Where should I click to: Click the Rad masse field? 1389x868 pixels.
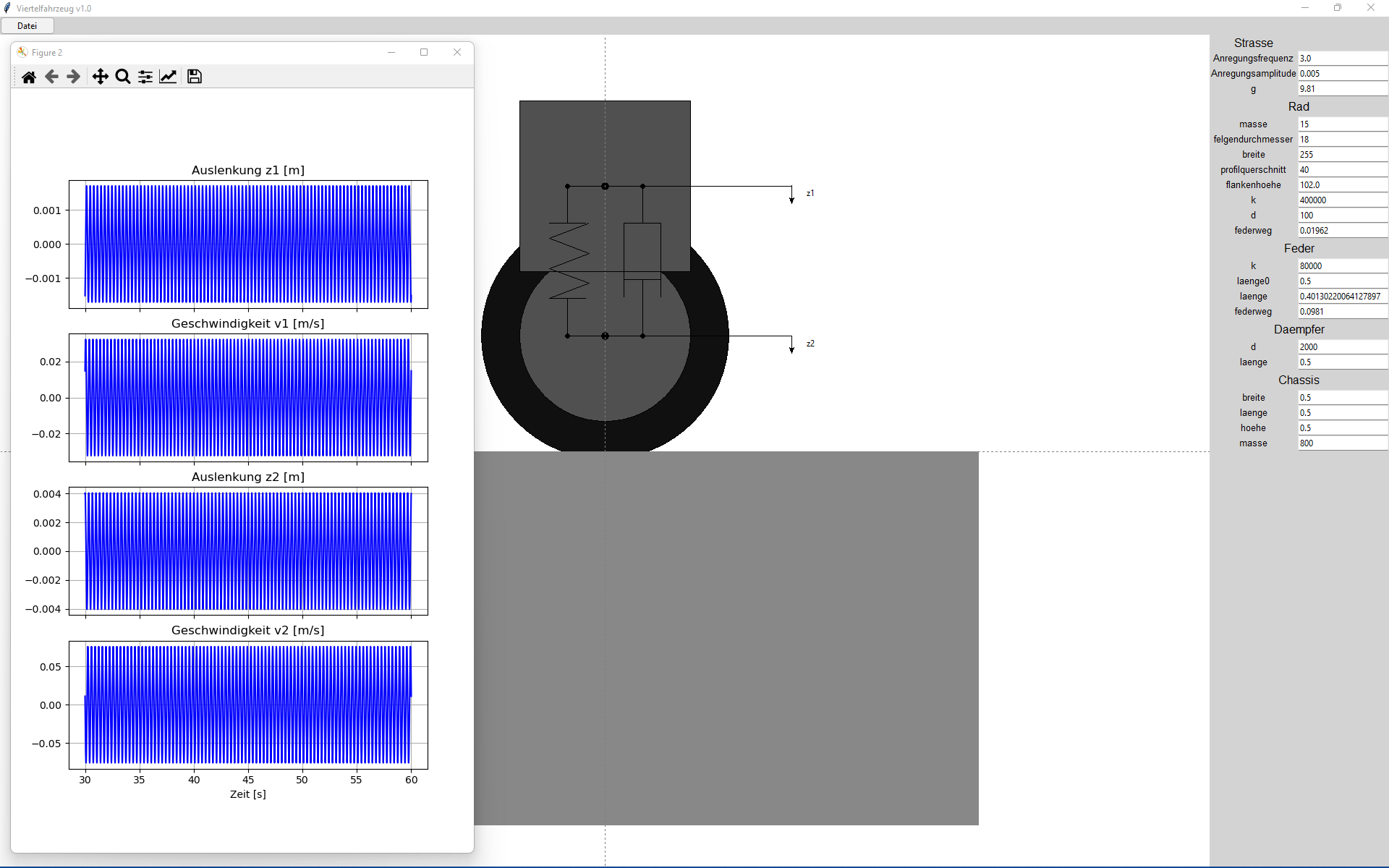click(1342, 124)
